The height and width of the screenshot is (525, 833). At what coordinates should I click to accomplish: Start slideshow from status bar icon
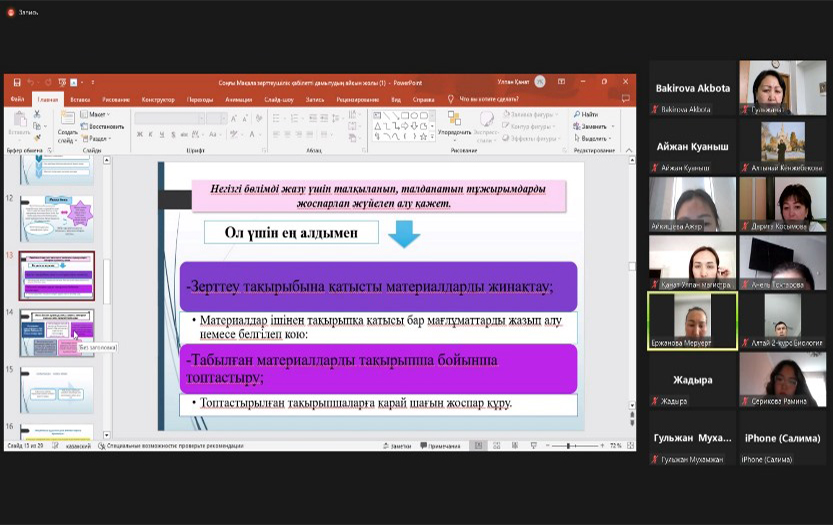coord(532,446)
